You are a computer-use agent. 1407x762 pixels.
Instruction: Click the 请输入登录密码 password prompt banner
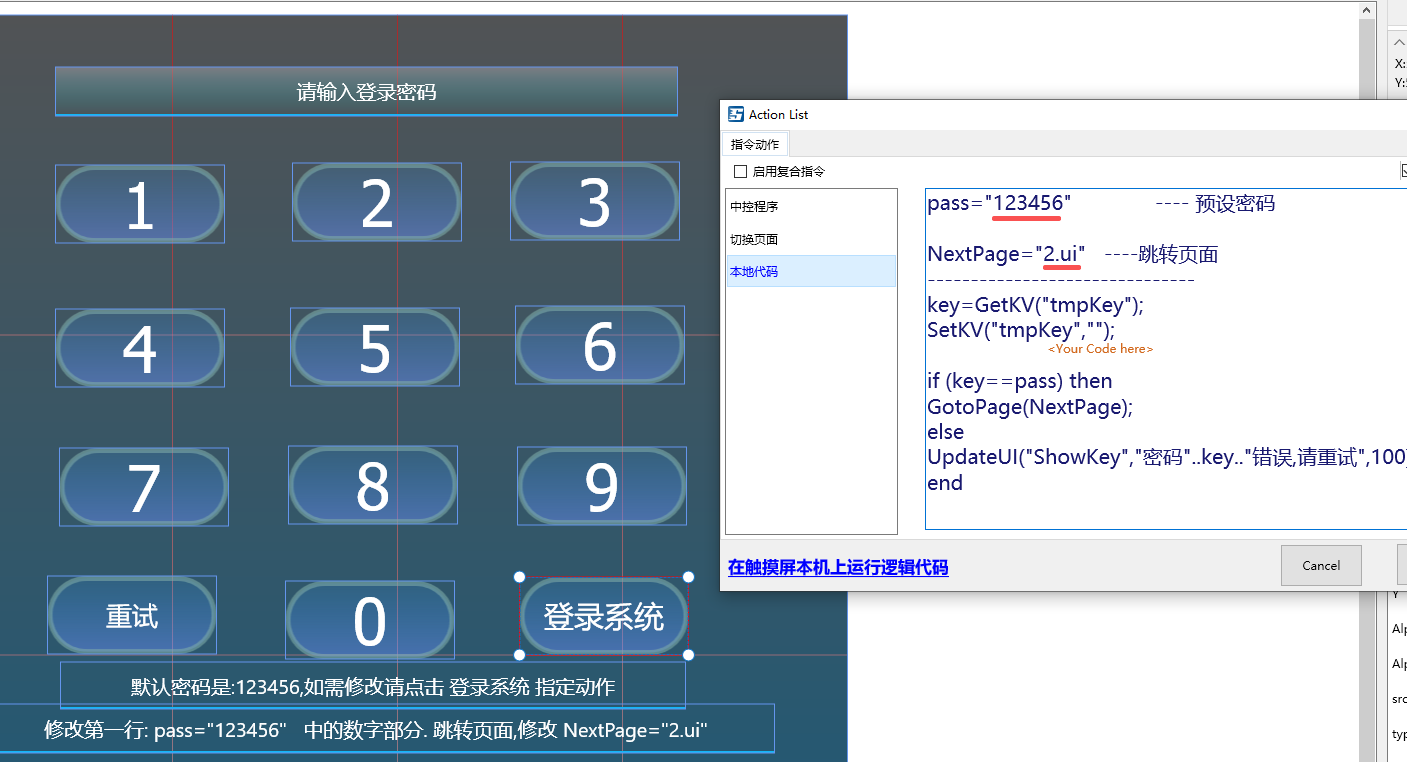click(366, 90)
